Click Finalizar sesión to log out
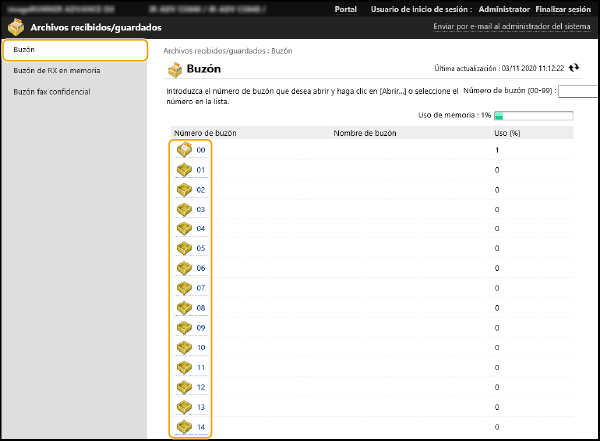600x441 pixels. [565, 8]
